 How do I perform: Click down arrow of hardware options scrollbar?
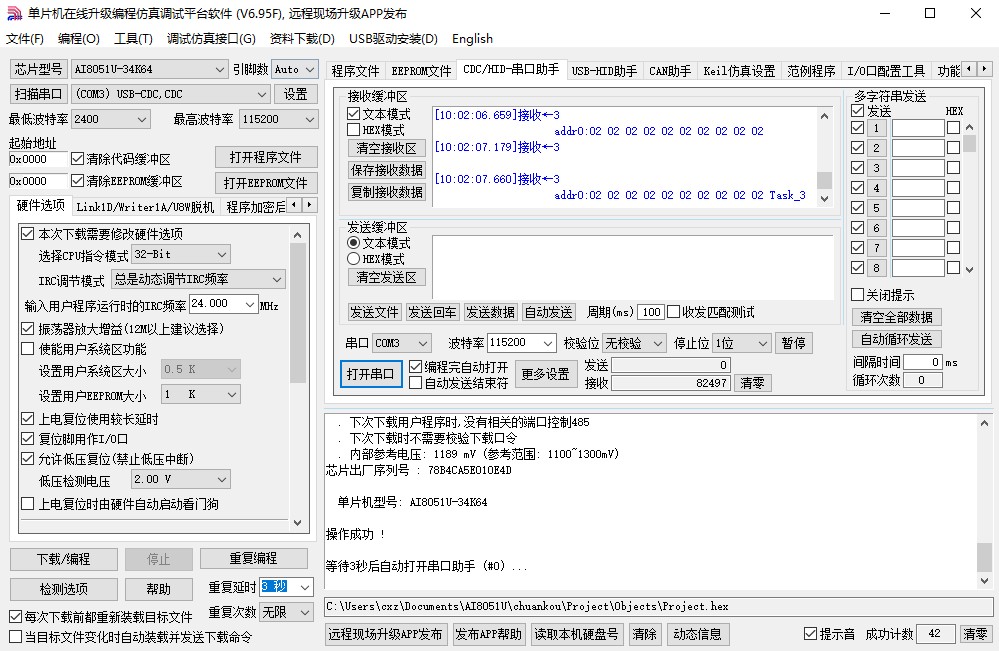[x=298, y=522]
